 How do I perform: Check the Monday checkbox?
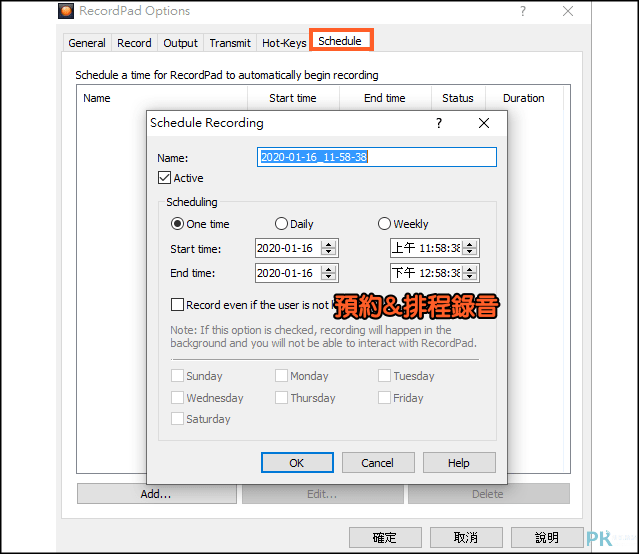tap(281, 375)
